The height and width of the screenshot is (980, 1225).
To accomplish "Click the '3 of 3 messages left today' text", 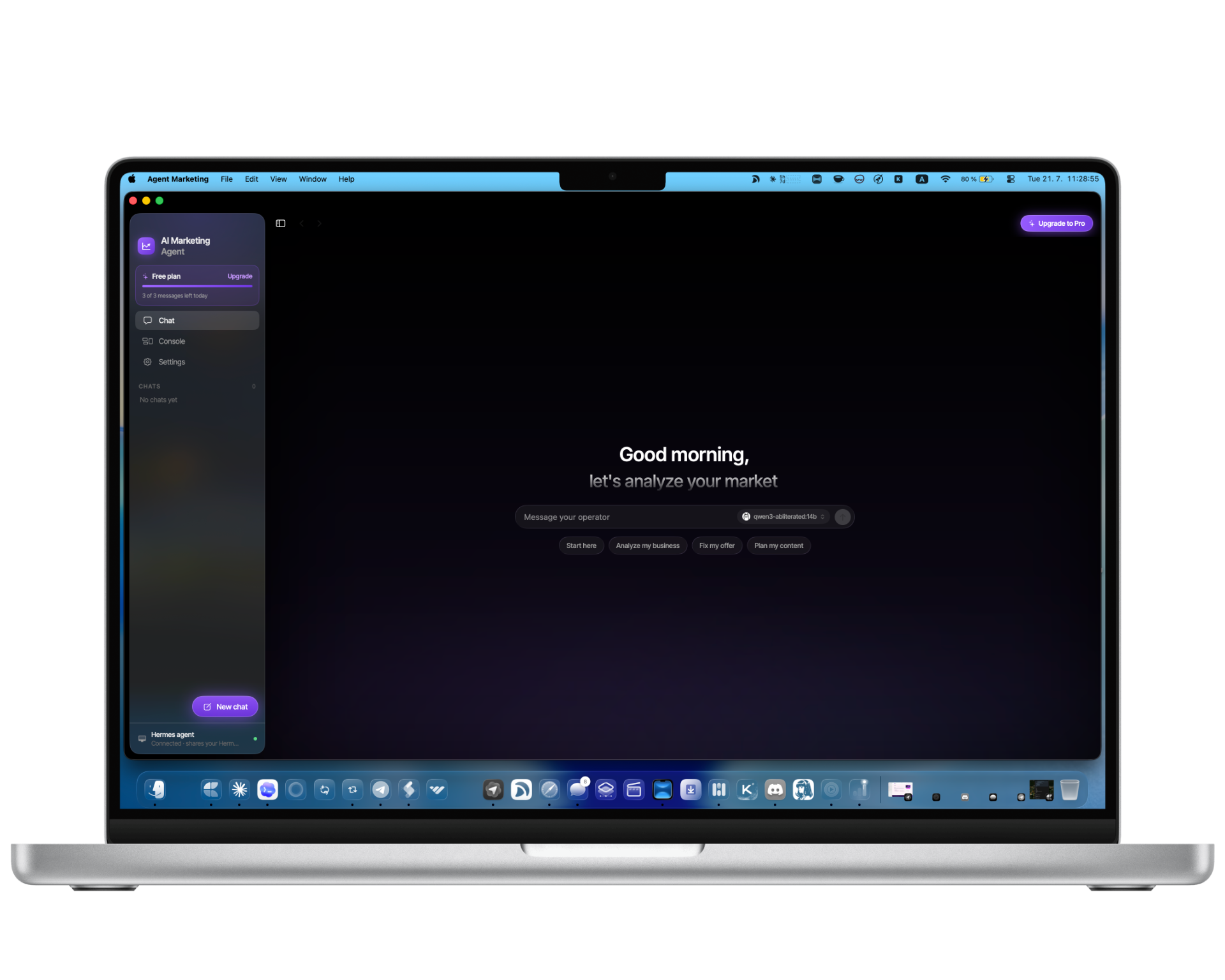I will pos(175,296).
